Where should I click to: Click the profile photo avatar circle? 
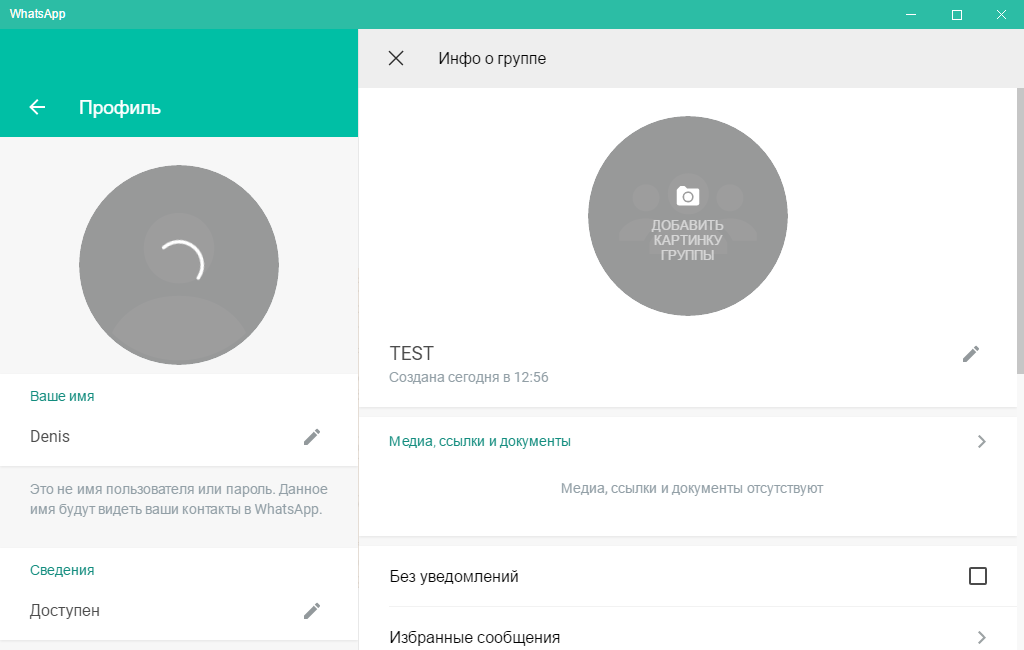(179, 264)
